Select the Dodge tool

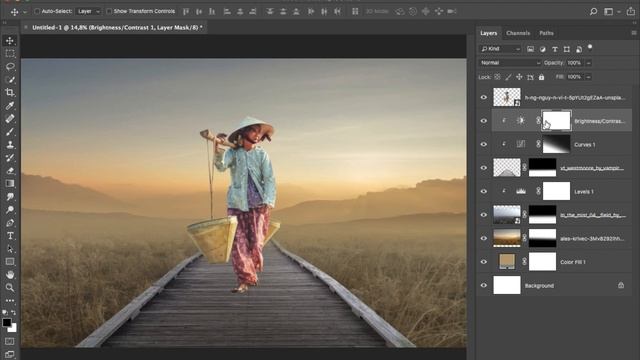[10, 210]
